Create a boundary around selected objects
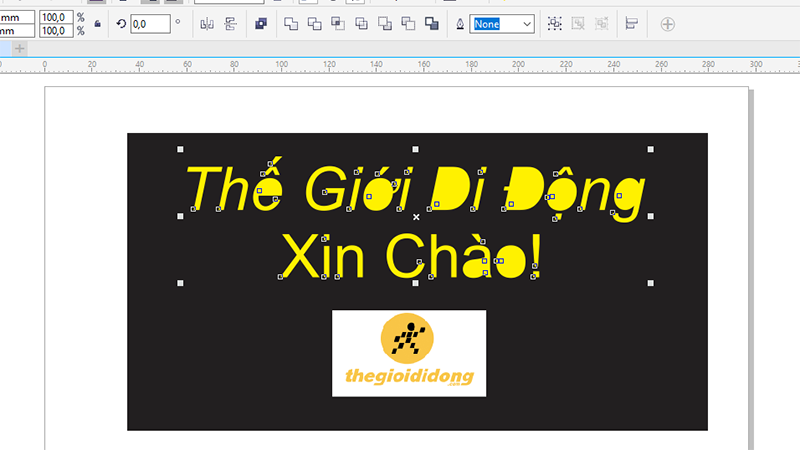Screen dimensions: 800x450 pyautogui.click(x=432, y=24)
